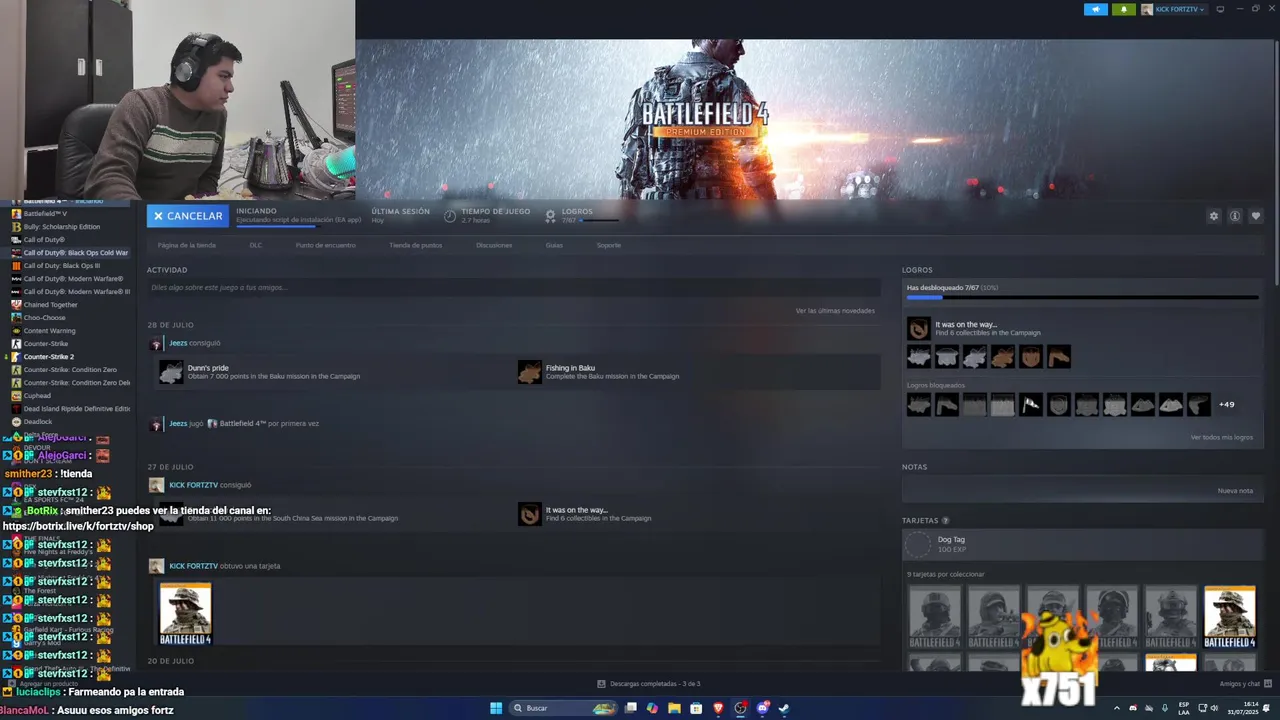Open Brave browser from the taskbar
This screenshot has width=1280, height=720.
718,708
